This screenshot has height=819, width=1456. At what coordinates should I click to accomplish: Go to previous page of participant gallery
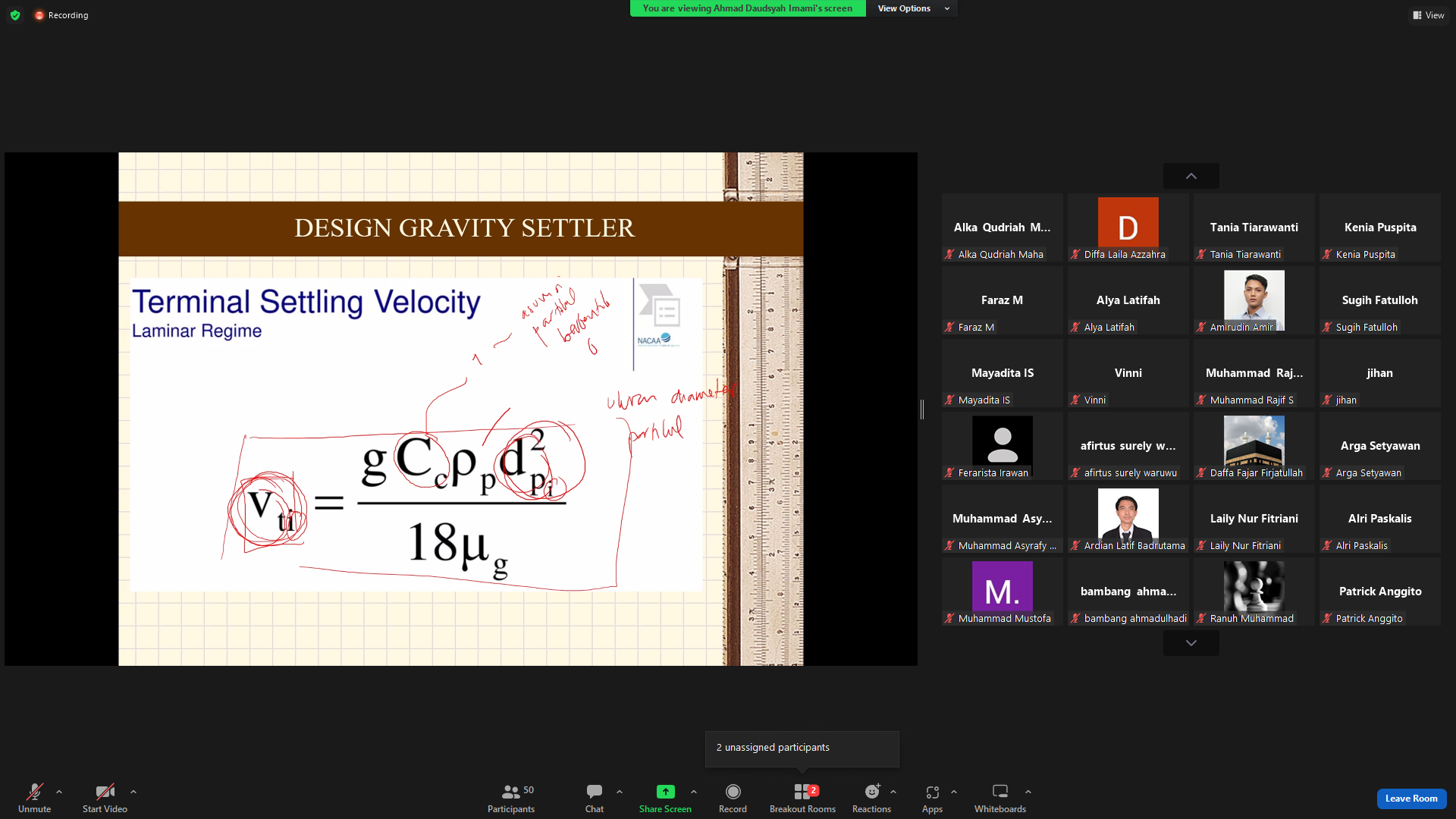(1191, 176)
